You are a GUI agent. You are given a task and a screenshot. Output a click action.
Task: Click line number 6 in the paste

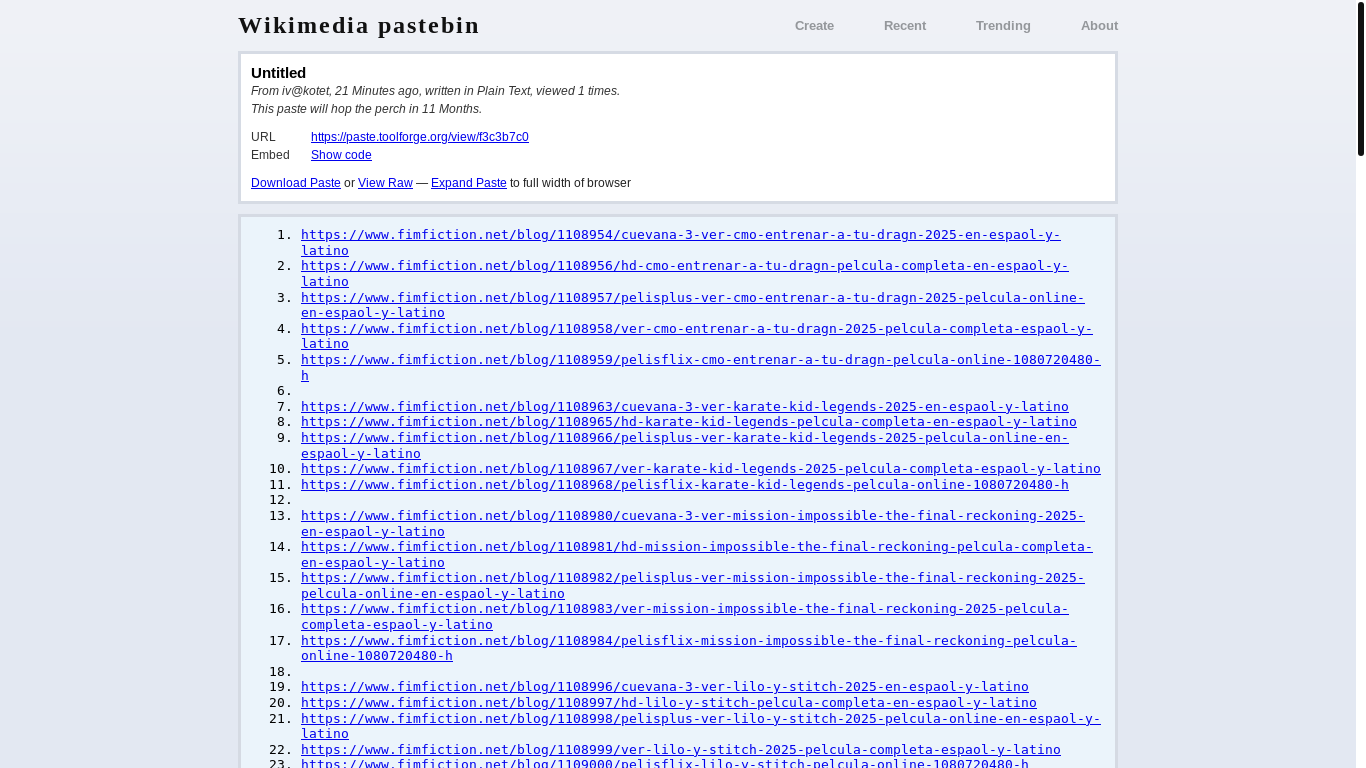click(x=284, y=391)
